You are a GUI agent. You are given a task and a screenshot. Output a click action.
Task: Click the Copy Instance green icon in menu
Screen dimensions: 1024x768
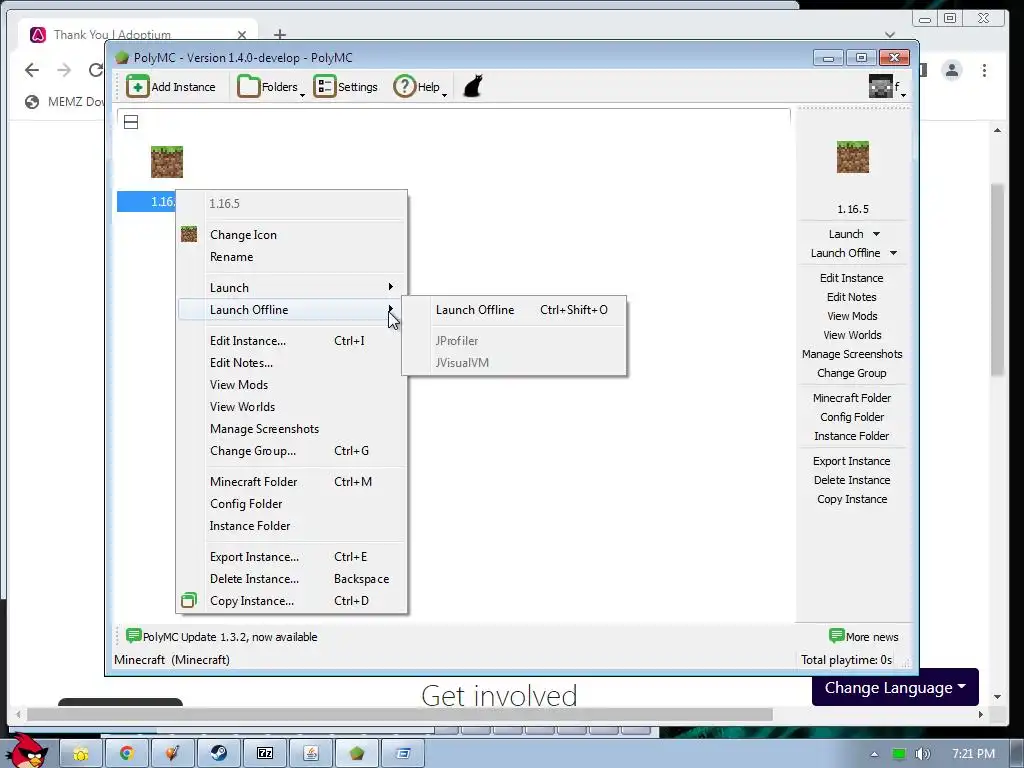[x=189, y=600]
